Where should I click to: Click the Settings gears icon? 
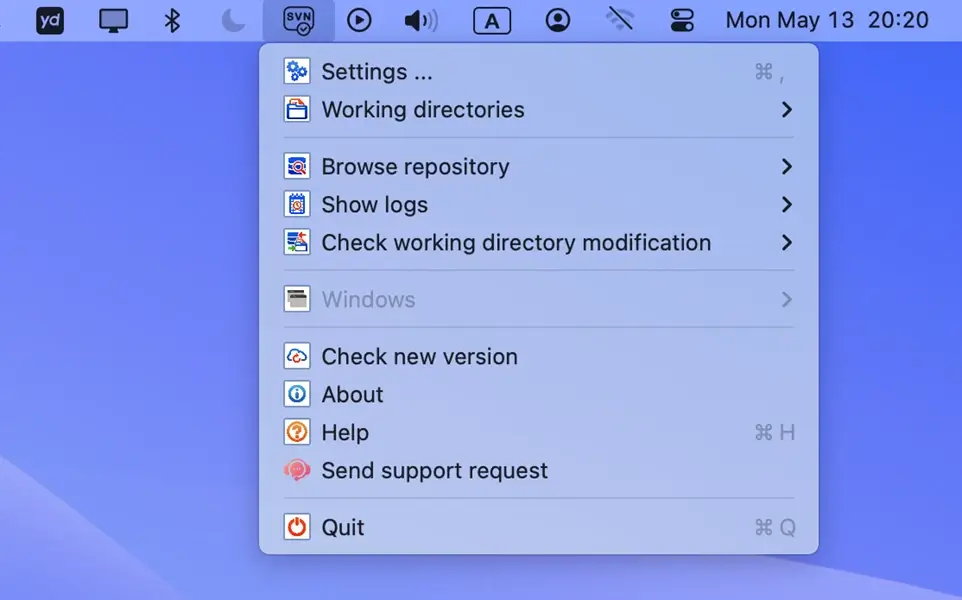point(297,72)
